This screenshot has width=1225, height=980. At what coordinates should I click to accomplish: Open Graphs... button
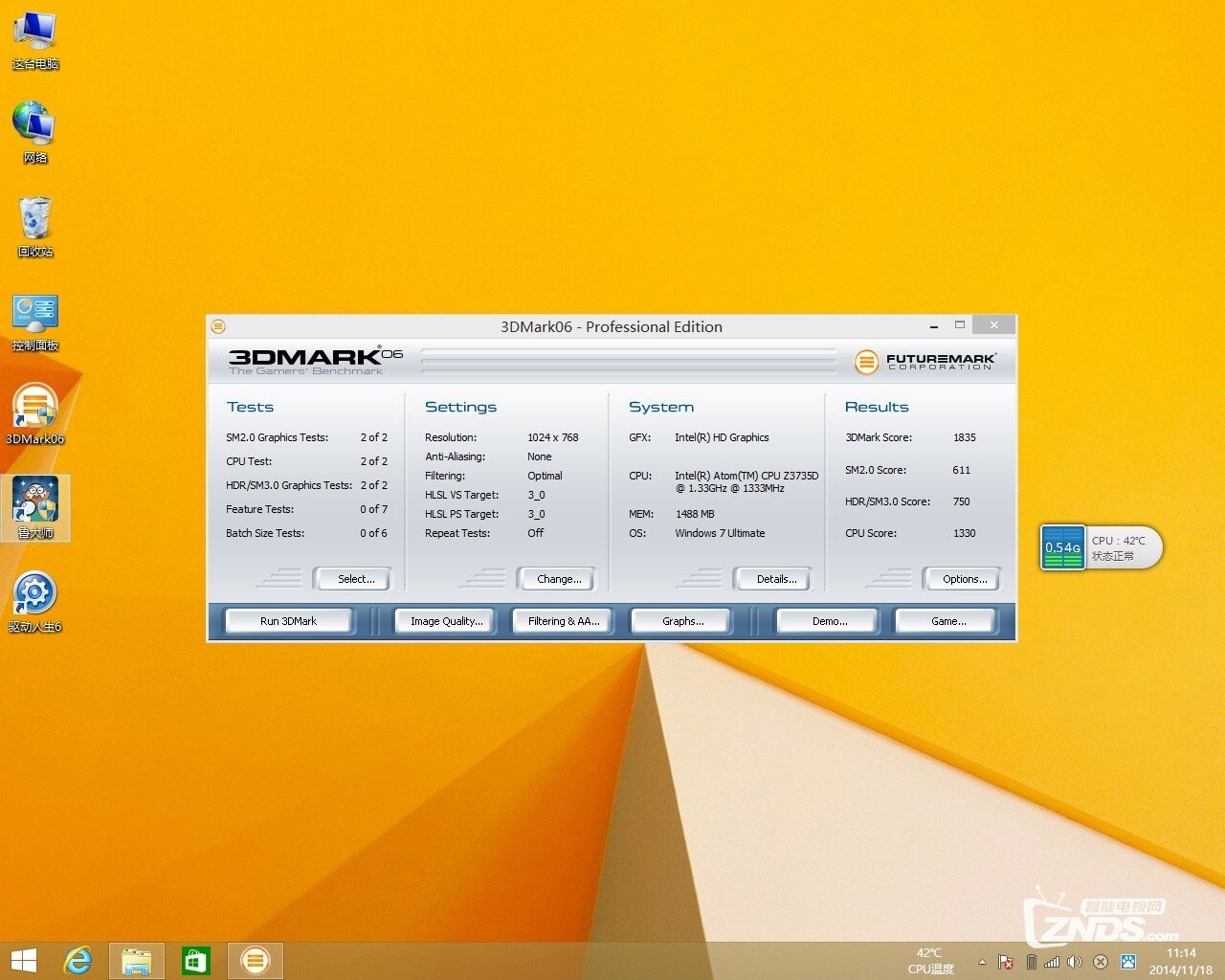tap(682, 621)
